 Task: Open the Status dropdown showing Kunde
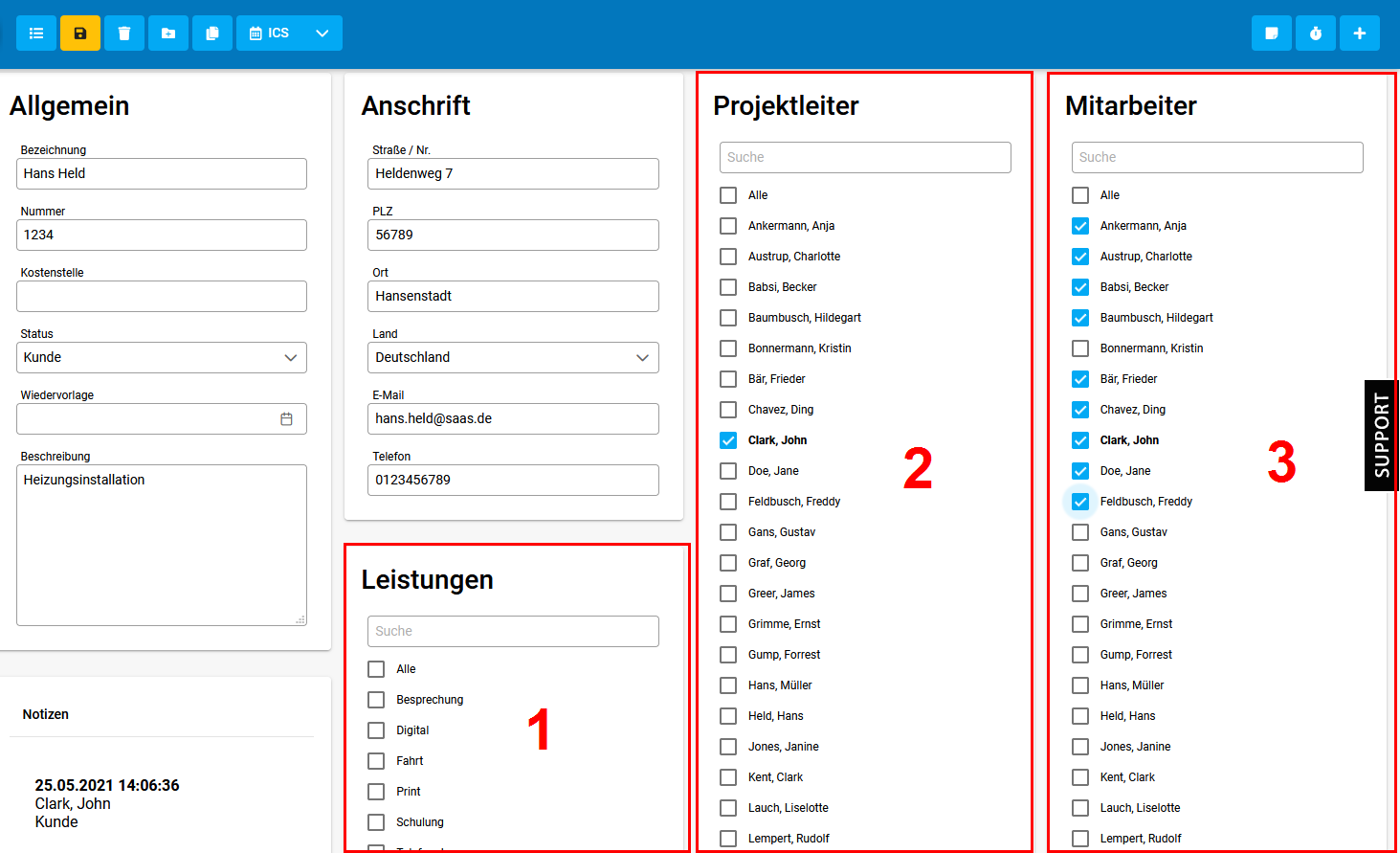click(x=162, y=357)
